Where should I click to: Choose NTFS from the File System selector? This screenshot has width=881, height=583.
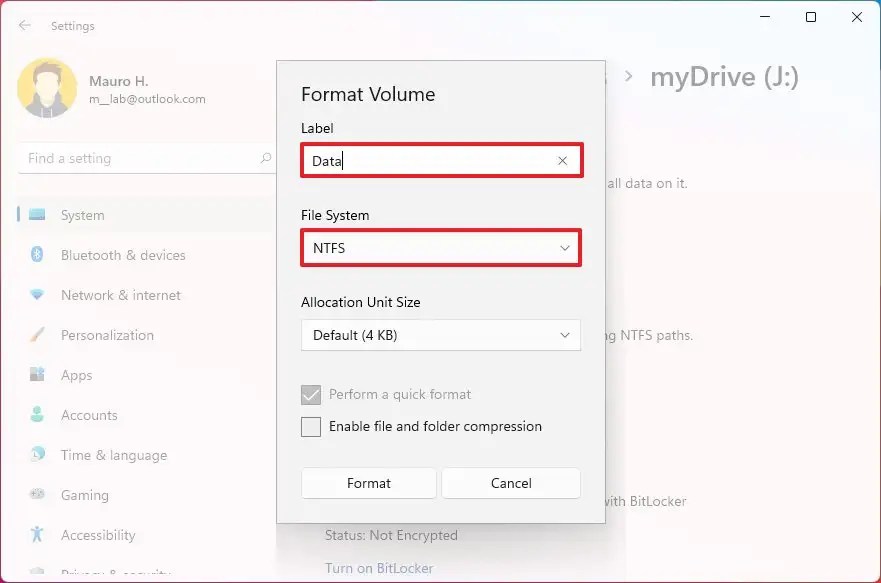pyautogui.click(x=440, y=247)
